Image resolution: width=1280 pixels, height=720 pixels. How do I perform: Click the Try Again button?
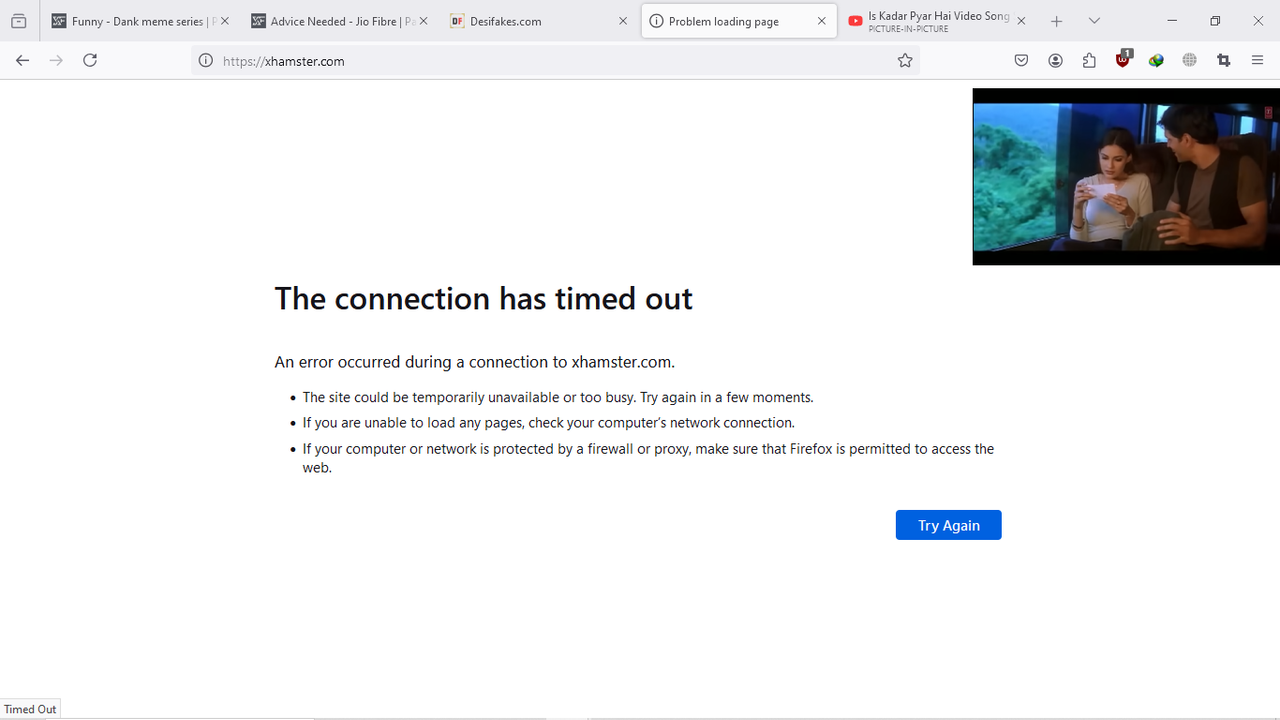point(948,524)
